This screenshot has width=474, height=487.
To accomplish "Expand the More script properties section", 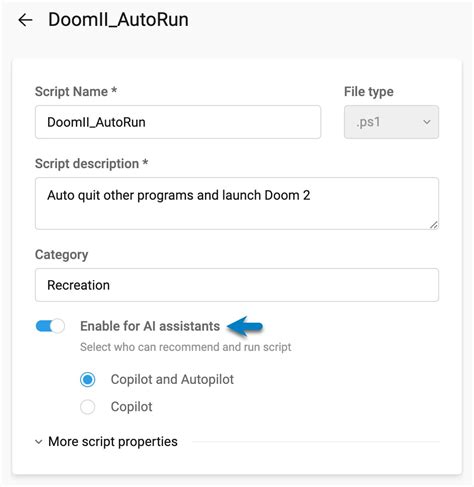I will [x=113, y=442].
